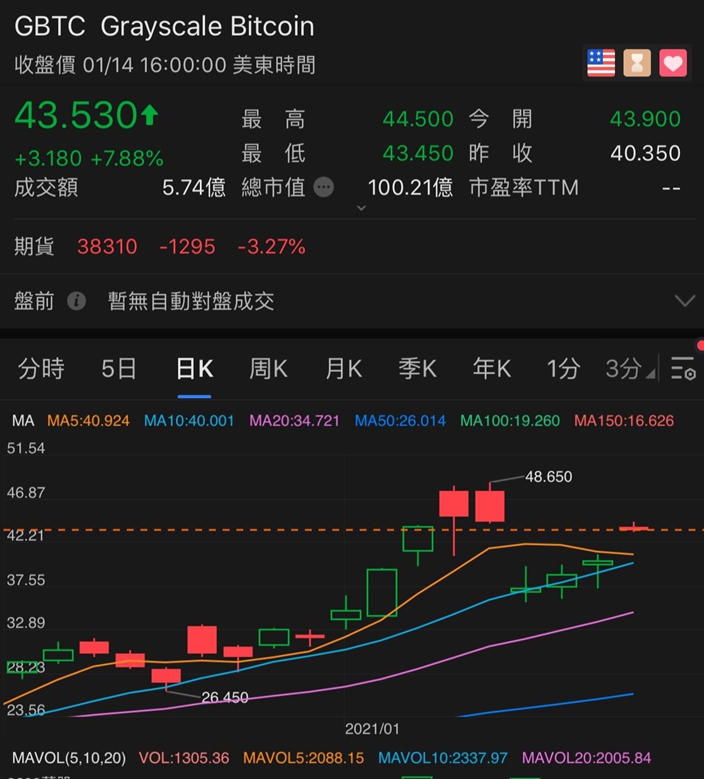The width and height of the screenshot is (704, 779).
Task: Tap the 期貨 futures quote row
Action: tap(352, 246)
